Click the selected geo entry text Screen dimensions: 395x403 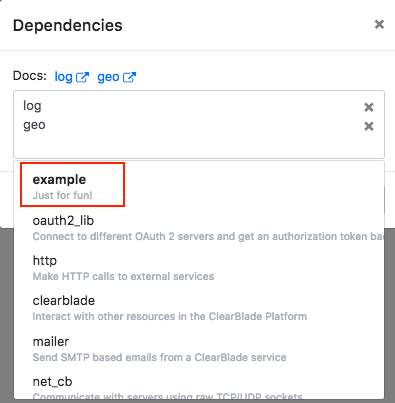point(34,125)
